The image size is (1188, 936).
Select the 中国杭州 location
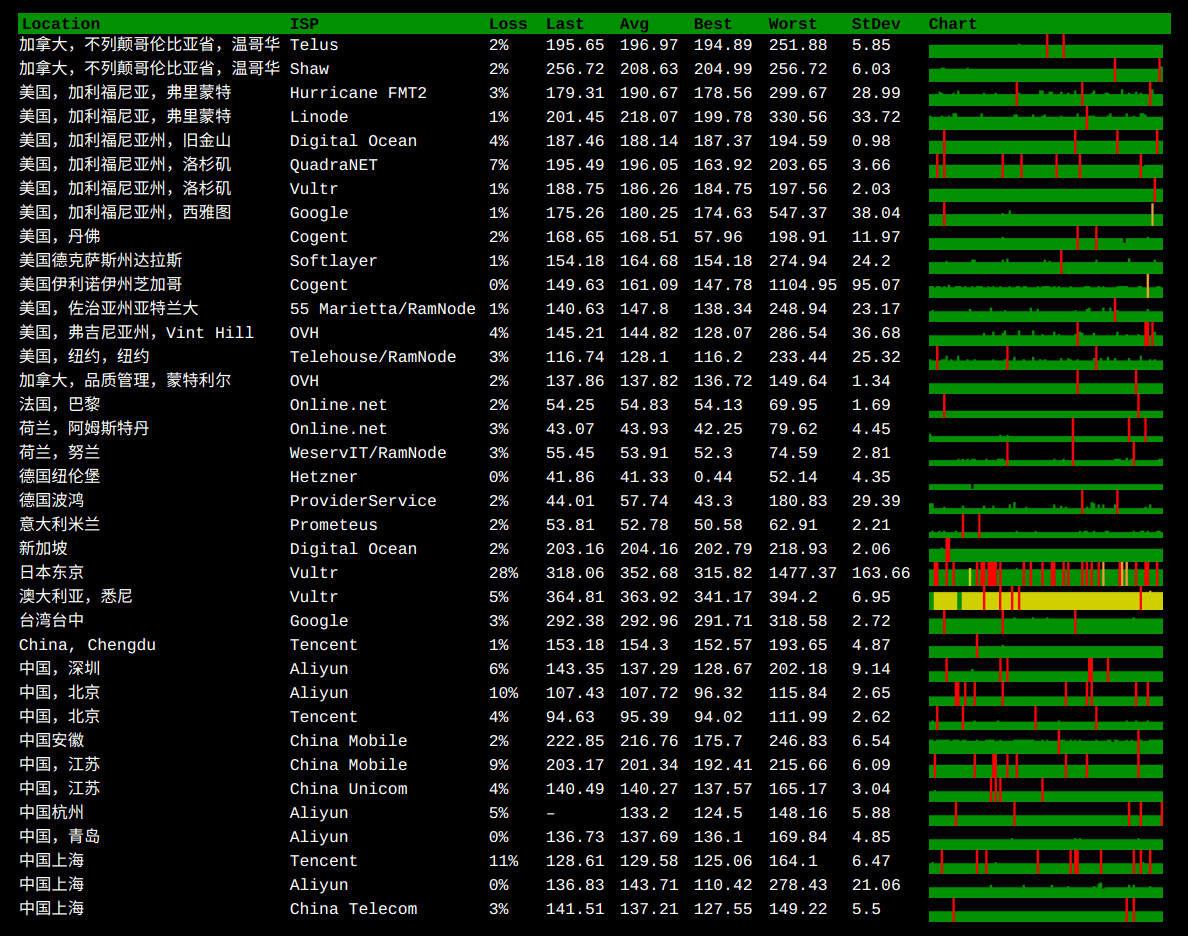point(51,812)
